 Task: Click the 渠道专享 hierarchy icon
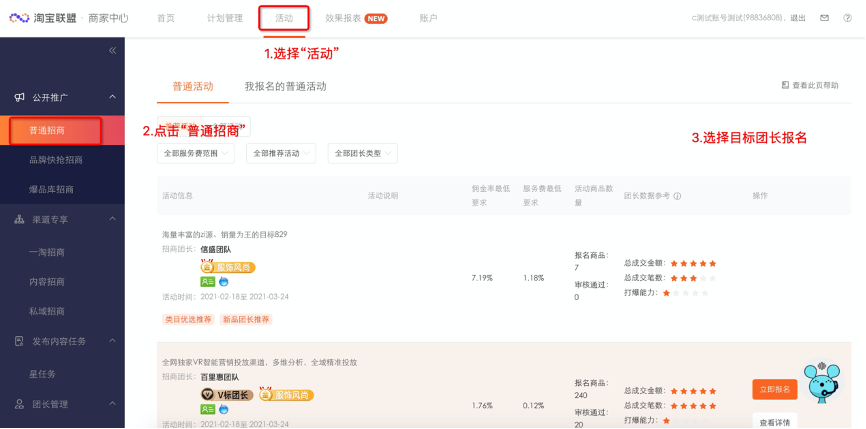[x=19, y=219]
